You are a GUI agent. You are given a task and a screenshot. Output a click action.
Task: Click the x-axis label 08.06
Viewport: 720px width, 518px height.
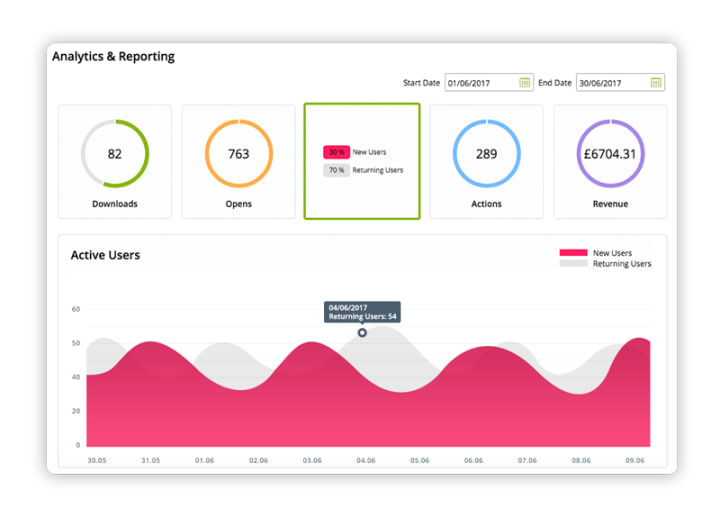pyautogui.click(x=581, y=460)
